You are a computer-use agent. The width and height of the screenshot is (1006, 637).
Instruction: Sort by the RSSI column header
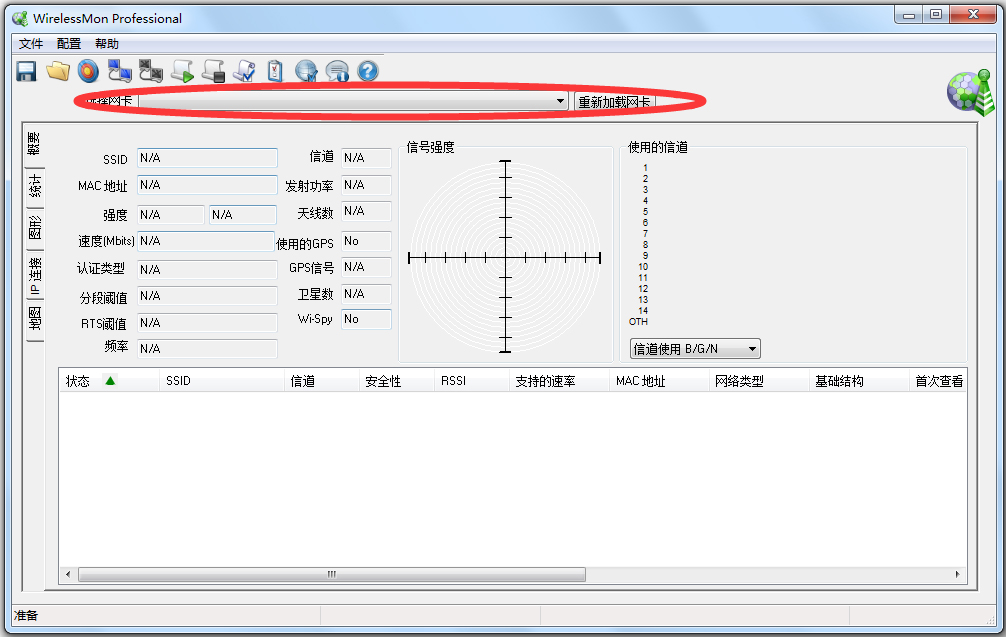click(472, 381)
